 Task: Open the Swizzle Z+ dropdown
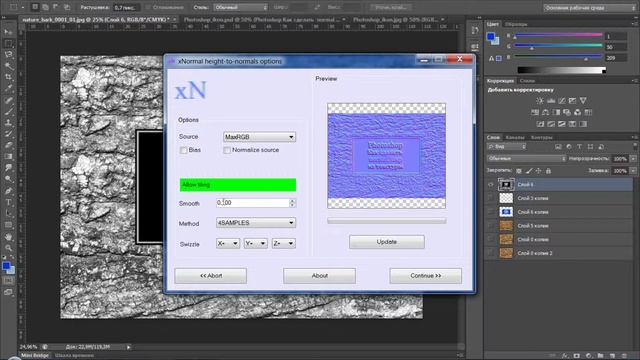coord(284,243)
